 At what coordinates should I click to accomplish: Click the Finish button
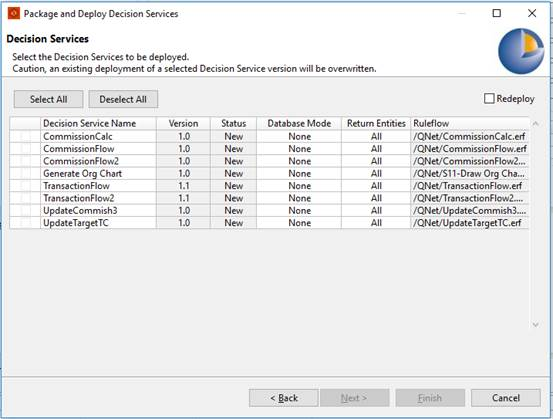[430, 398]
